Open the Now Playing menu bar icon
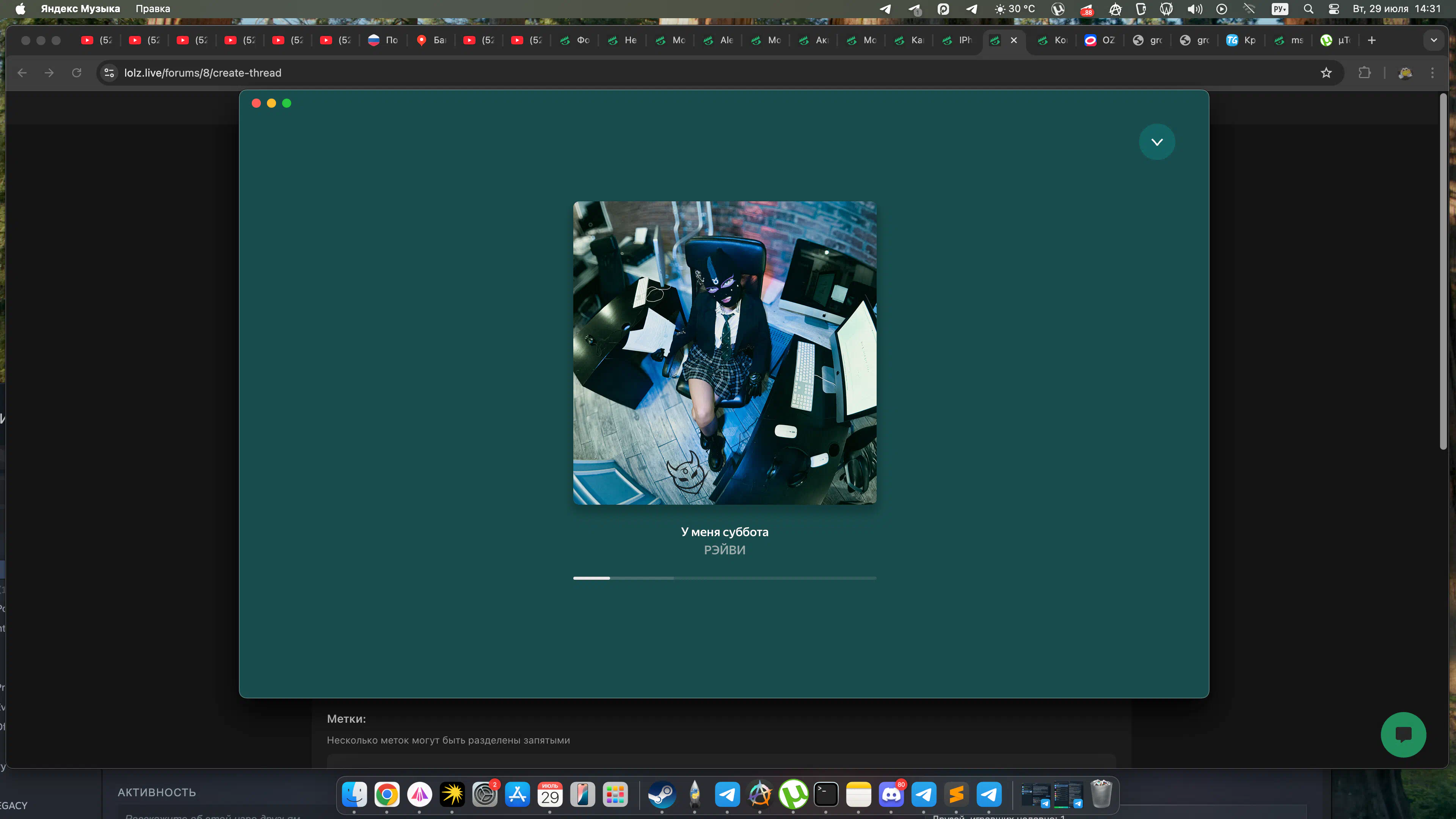The image size is (1456, 819). [x=1221, y=8]
